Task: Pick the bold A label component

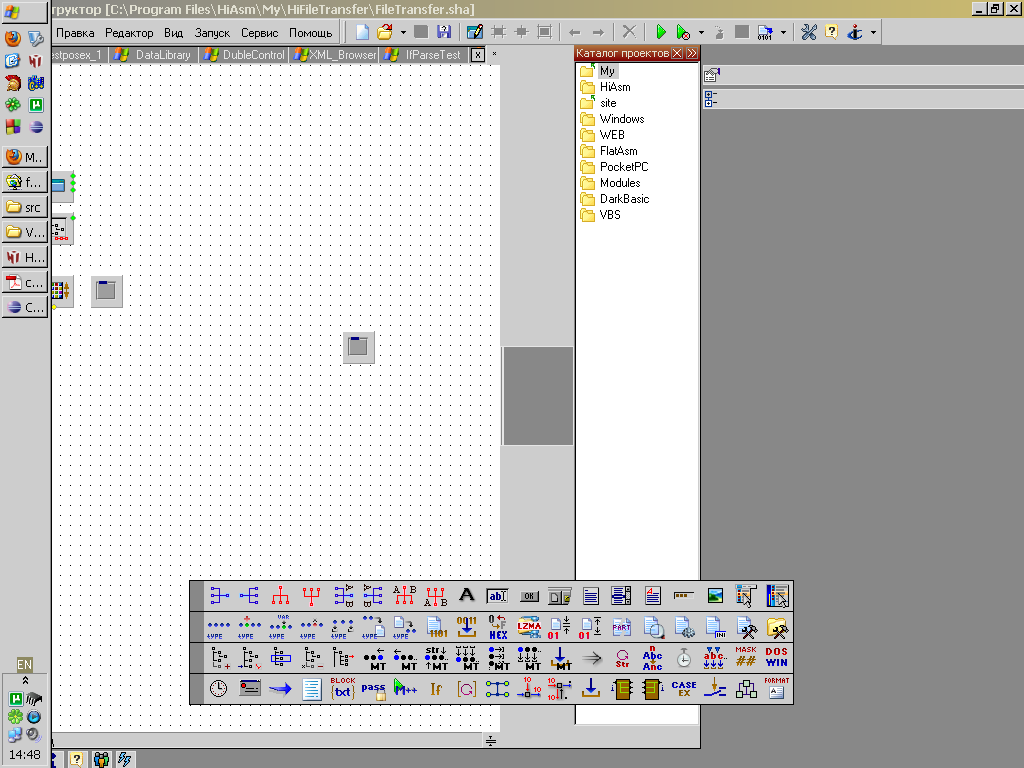Action: click(x=466, y=596)
